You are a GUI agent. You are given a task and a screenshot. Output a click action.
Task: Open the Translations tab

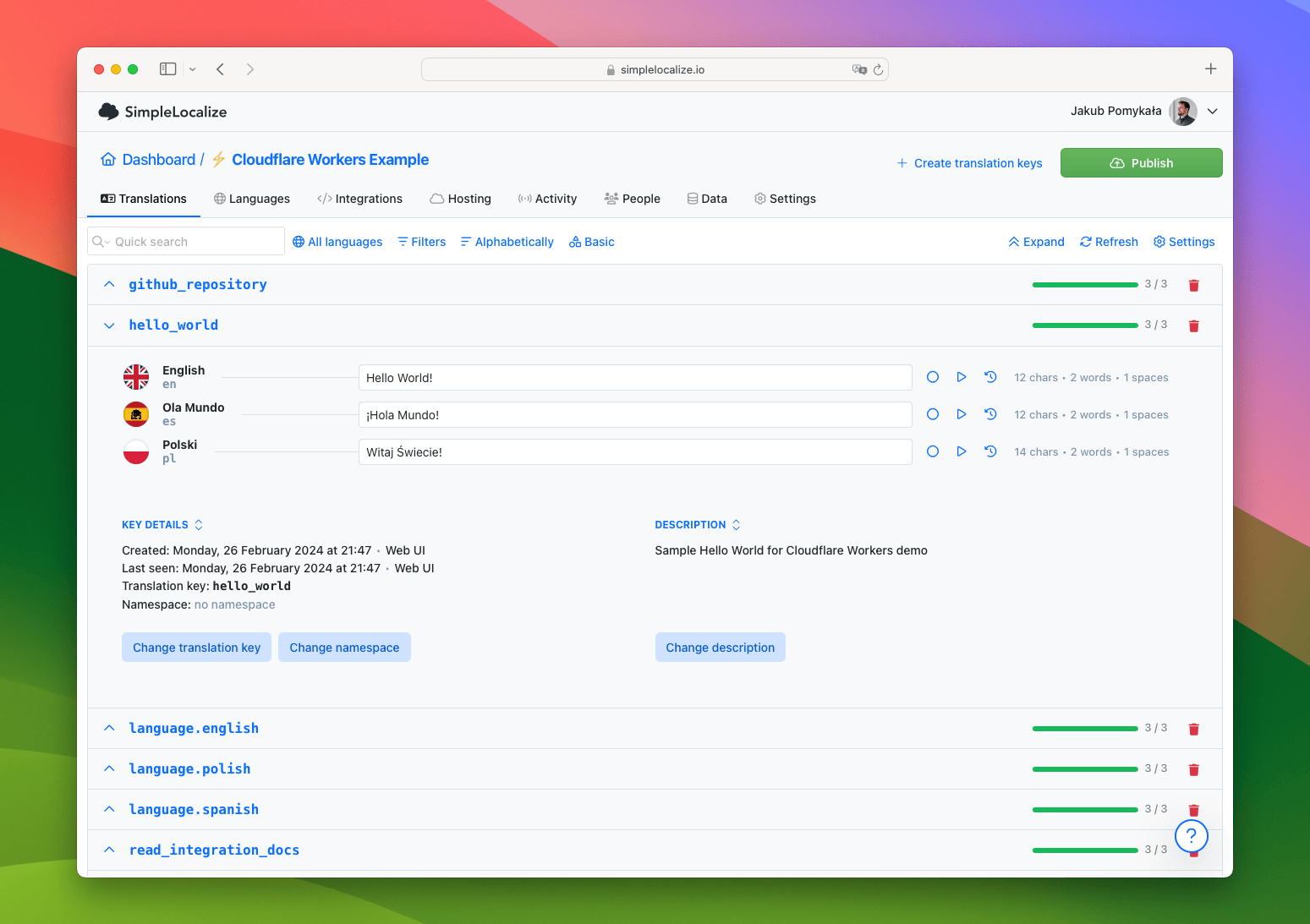(x=143, y=199)
